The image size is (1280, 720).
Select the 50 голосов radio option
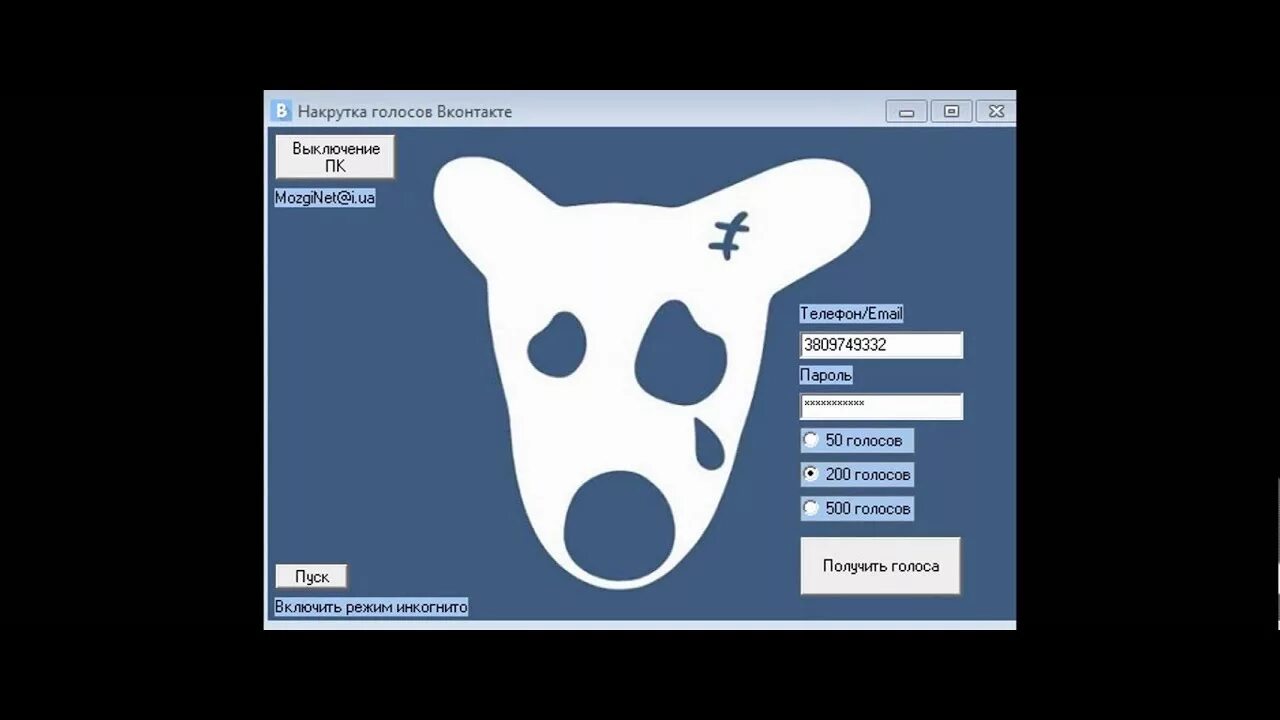[857, 440]
